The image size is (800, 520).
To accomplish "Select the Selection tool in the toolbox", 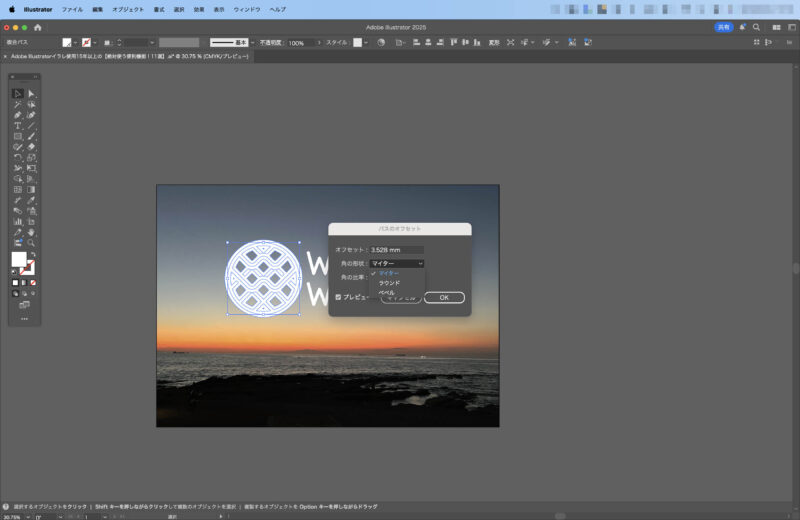I will (18, 94).
